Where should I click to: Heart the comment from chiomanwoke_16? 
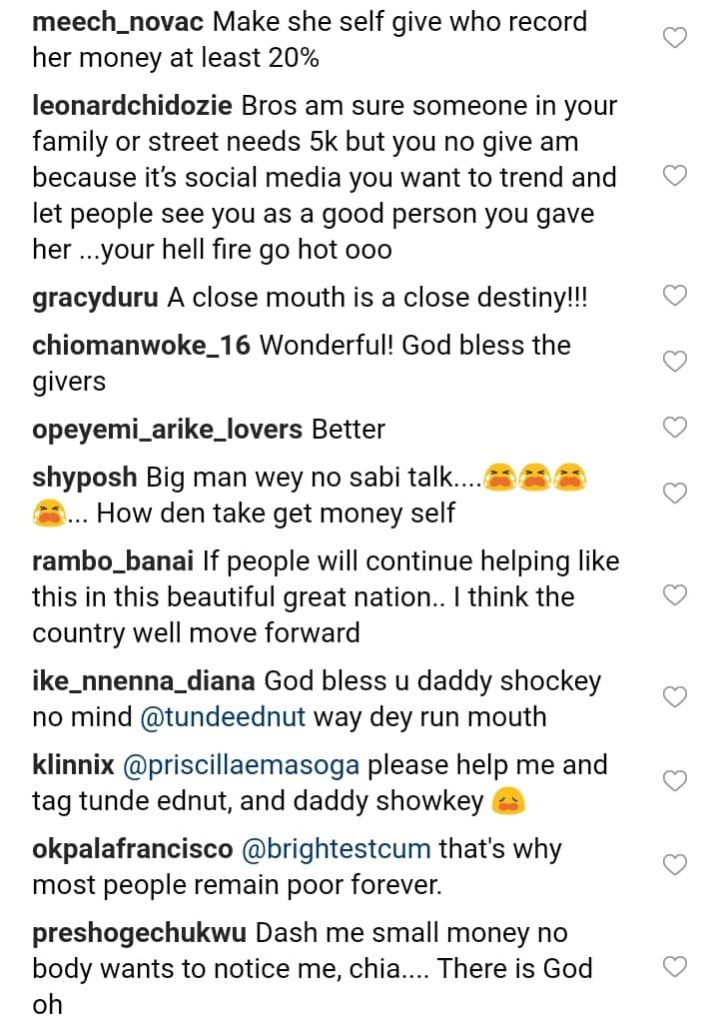(x=675, y=361)
